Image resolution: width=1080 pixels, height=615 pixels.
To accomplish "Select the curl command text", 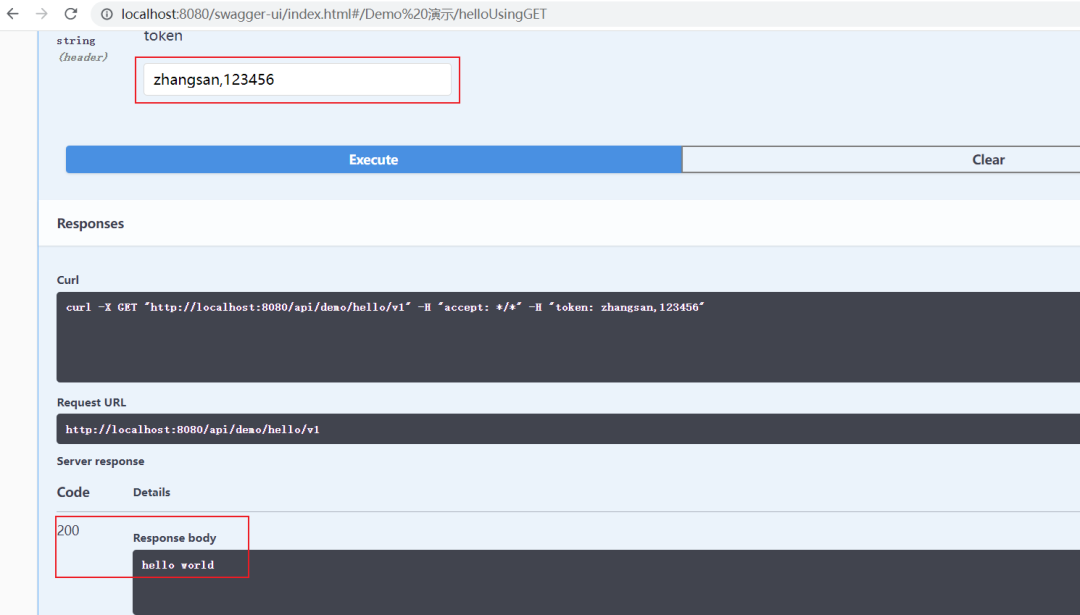I will [x=385, y=307].
